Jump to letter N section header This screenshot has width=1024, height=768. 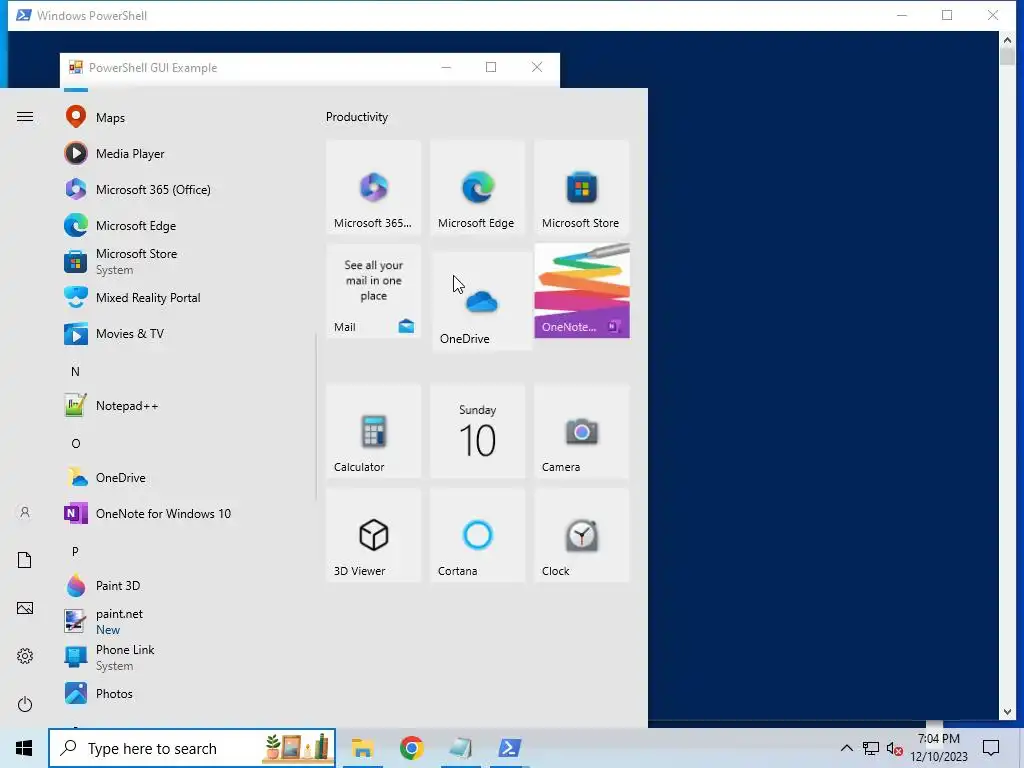click(x=75, y=372)
